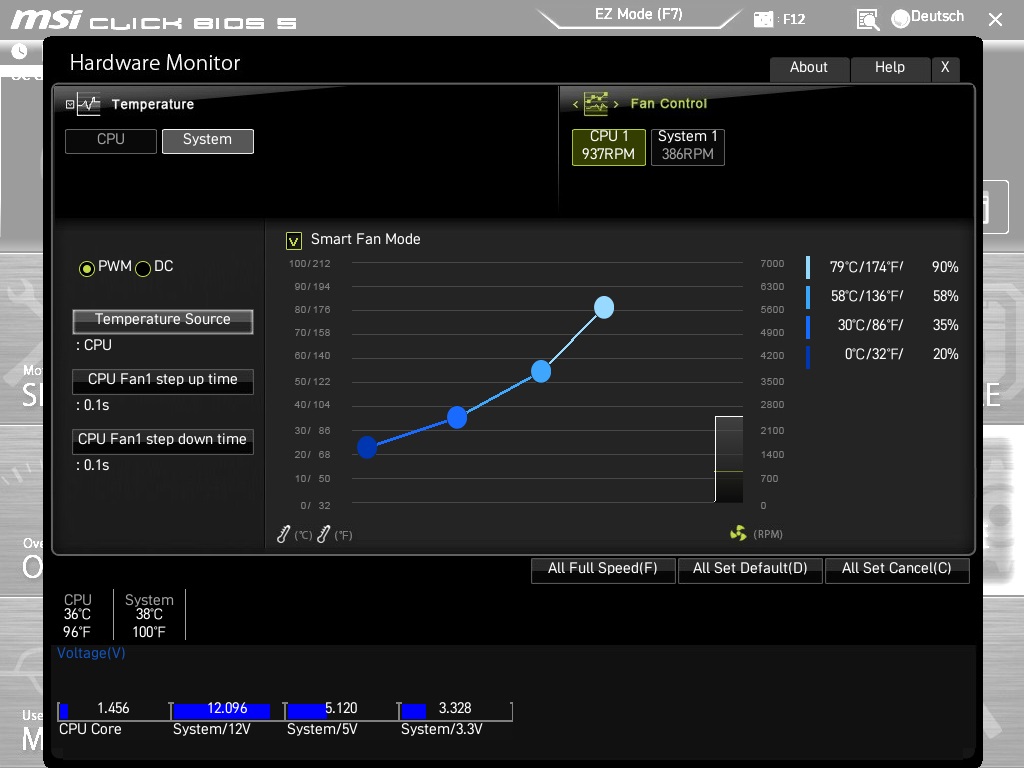Open CPU Fan1 step down time setting

pos(163,441)
